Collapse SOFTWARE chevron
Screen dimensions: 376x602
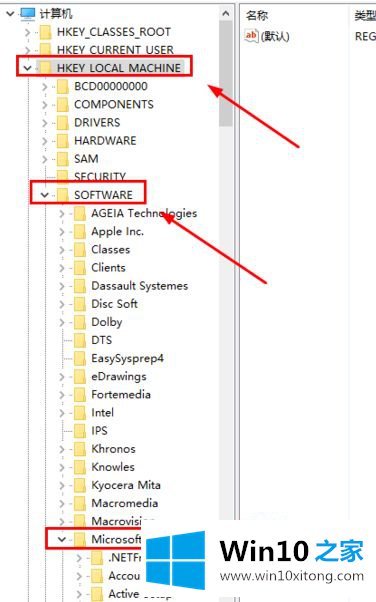[x=45, y=195]
